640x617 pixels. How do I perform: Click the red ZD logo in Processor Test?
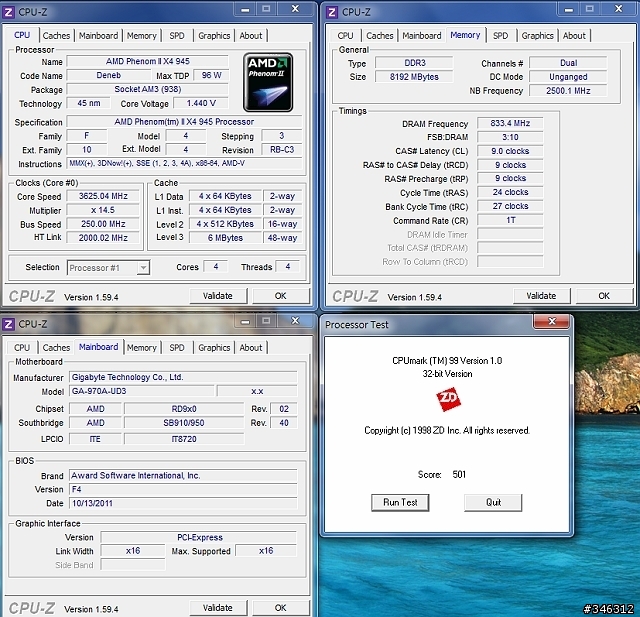point(448,399)
